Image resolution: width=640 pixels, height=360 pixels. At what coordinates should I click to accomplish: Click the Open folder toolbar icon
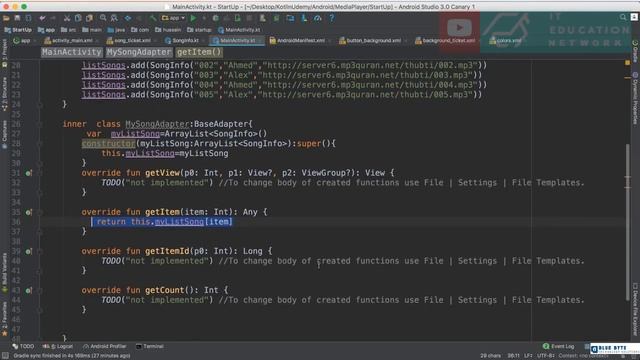6,18
